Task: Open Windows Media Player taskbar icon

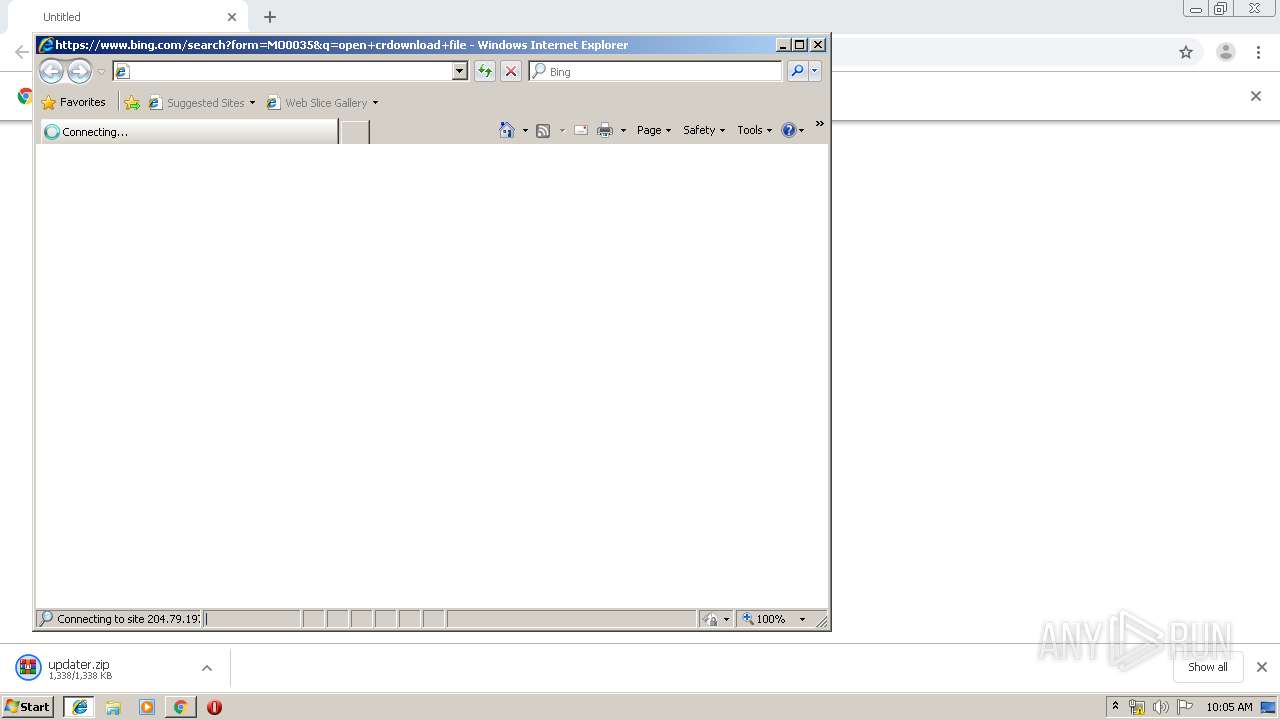Action: [x=147, y=707]
